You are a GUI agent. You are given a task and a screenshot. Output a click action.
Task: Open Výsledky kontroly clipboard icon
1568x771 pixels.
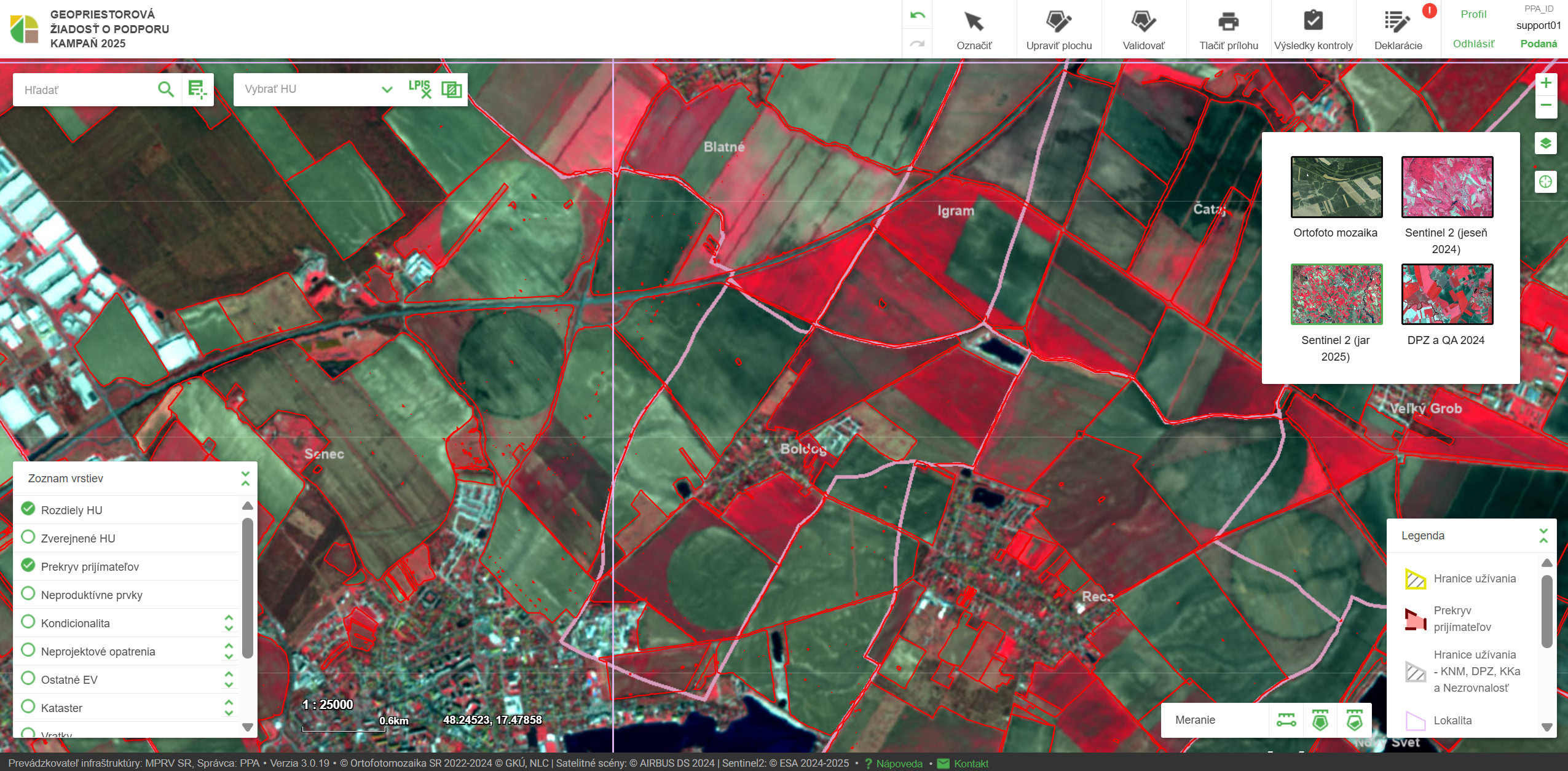click(x=1313, y=22)
